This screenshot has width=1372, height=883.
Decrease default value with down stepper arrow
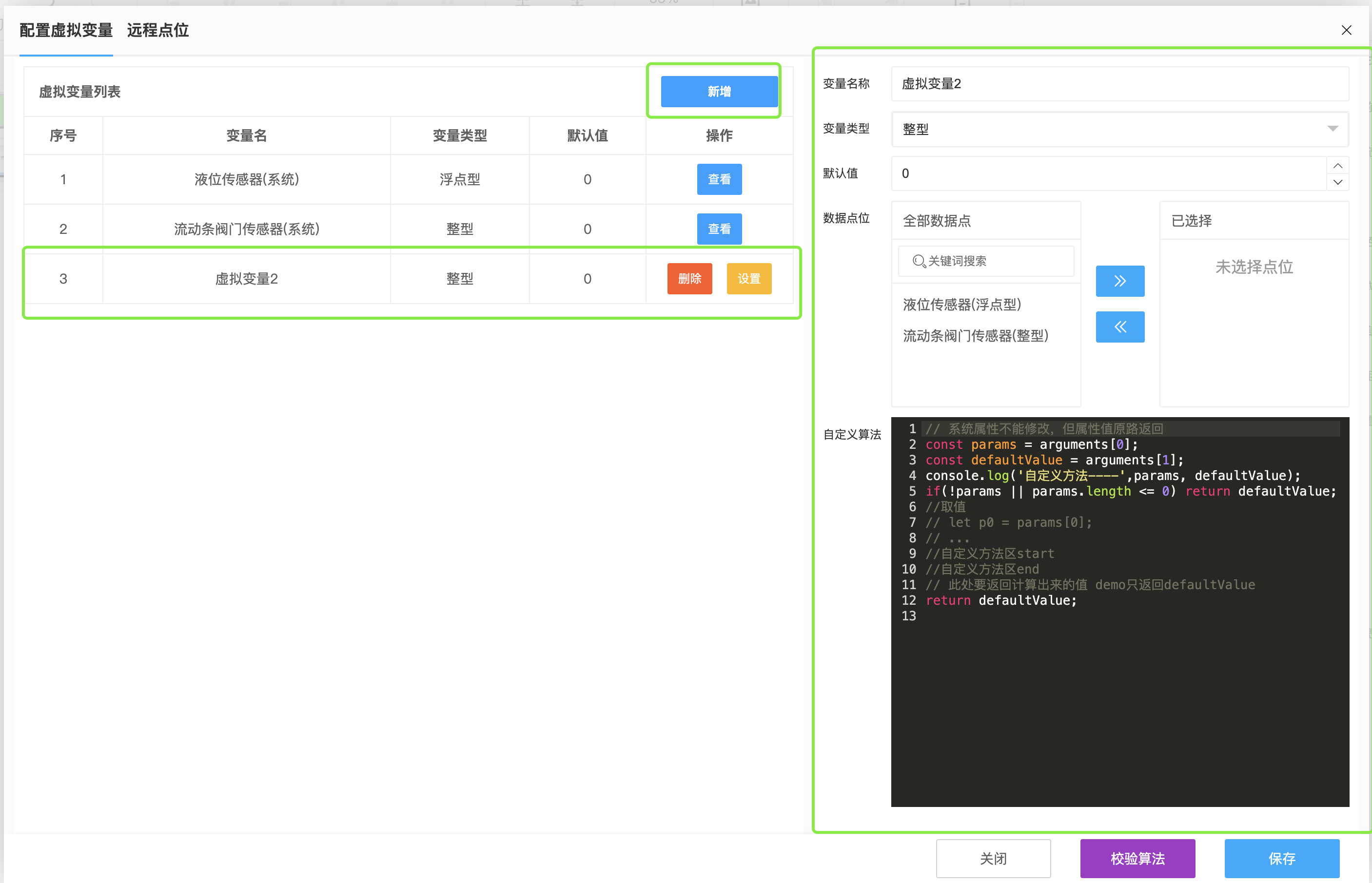[1337, 182]
